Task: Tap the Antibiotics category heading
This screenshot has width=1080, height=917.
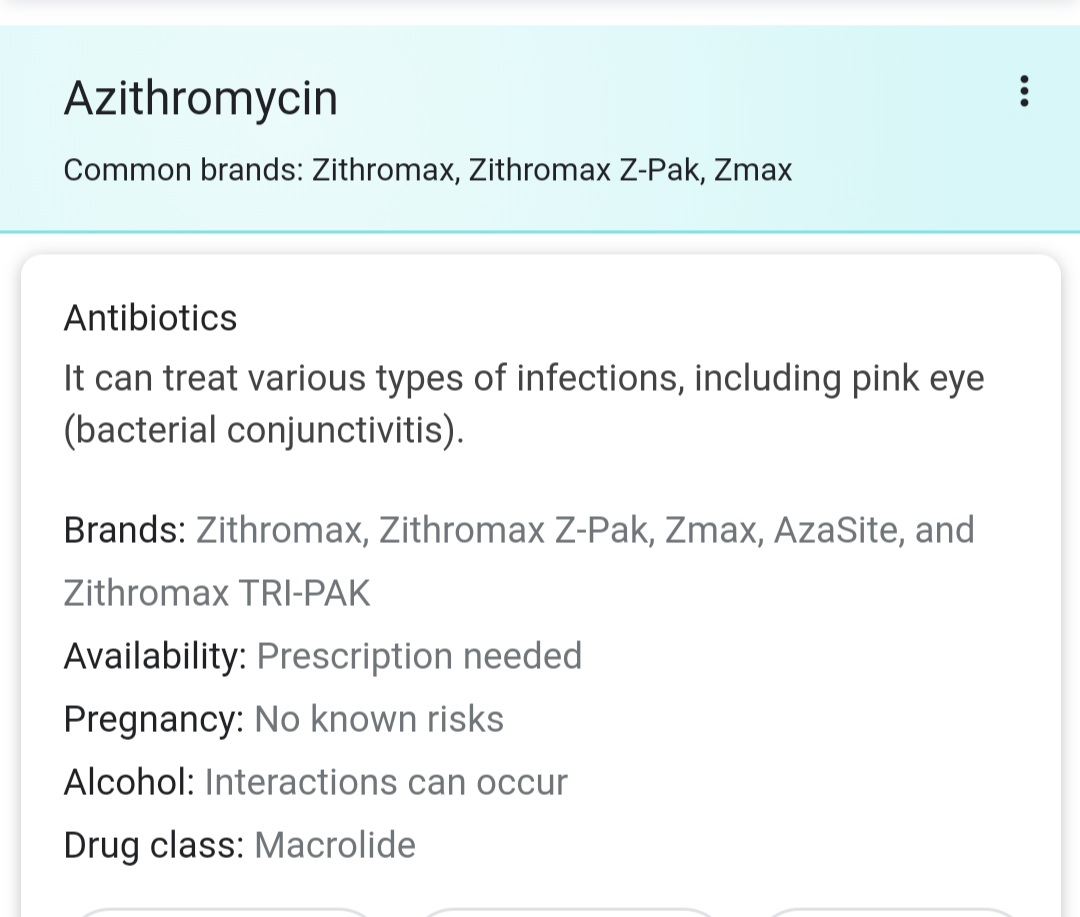Action: (x=150, y=318)
